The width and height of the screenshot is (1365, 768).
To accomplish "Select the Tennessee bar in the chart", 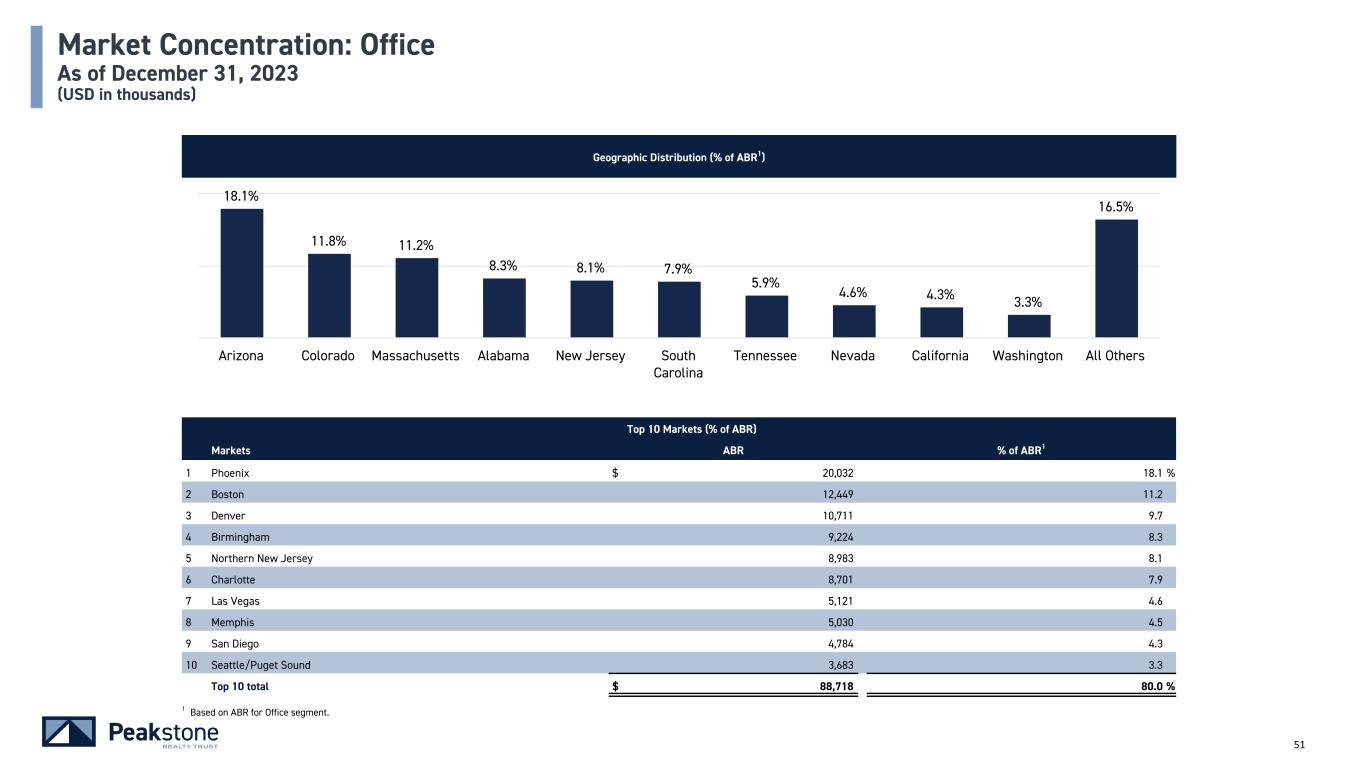I will click(x=766, y=316).
